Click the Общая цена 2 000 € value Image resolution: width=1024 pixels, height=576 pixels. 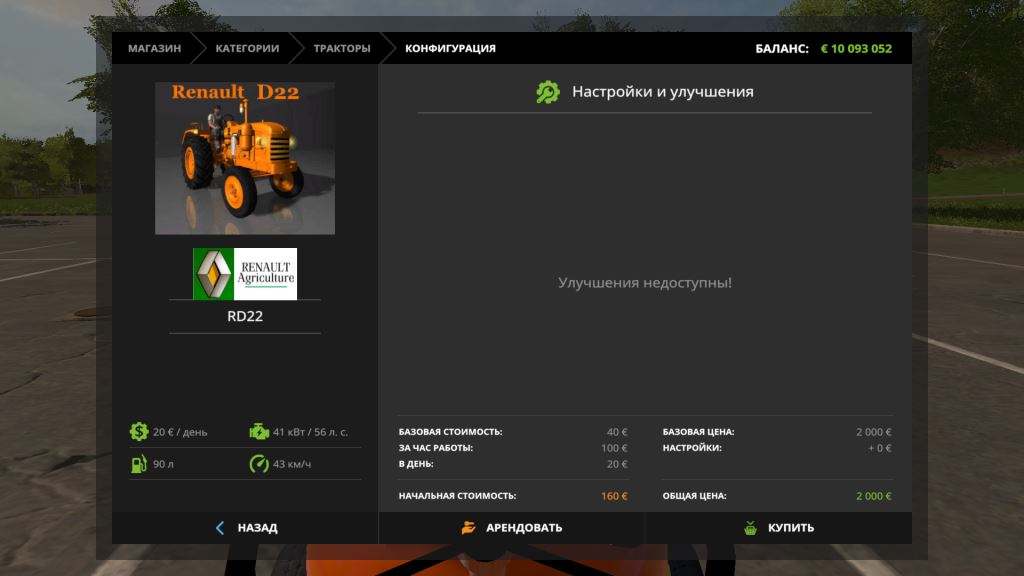(873, 496)
